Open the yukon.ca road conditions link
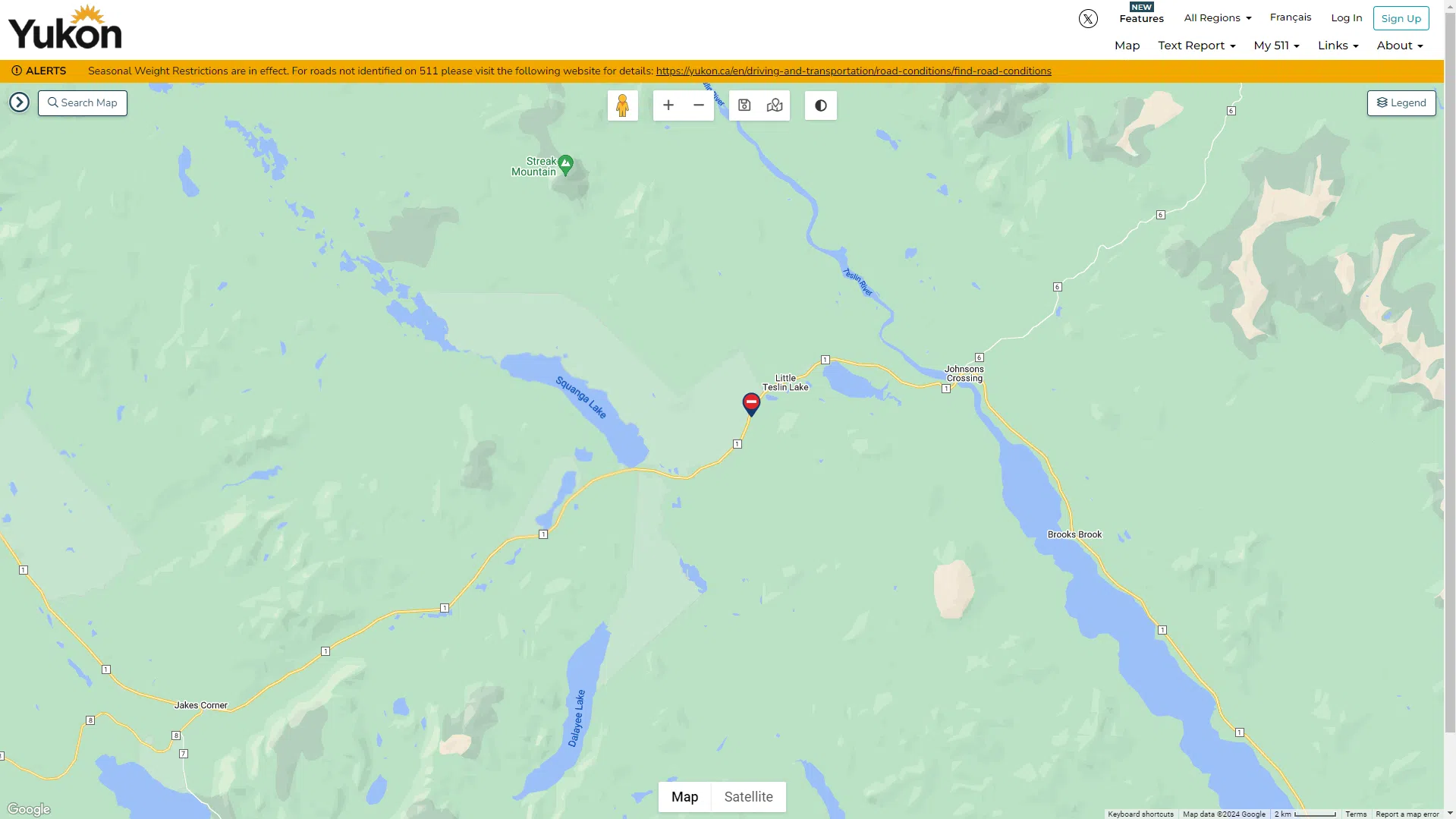Screen dimensions: 1456x819 pos(854,71)
